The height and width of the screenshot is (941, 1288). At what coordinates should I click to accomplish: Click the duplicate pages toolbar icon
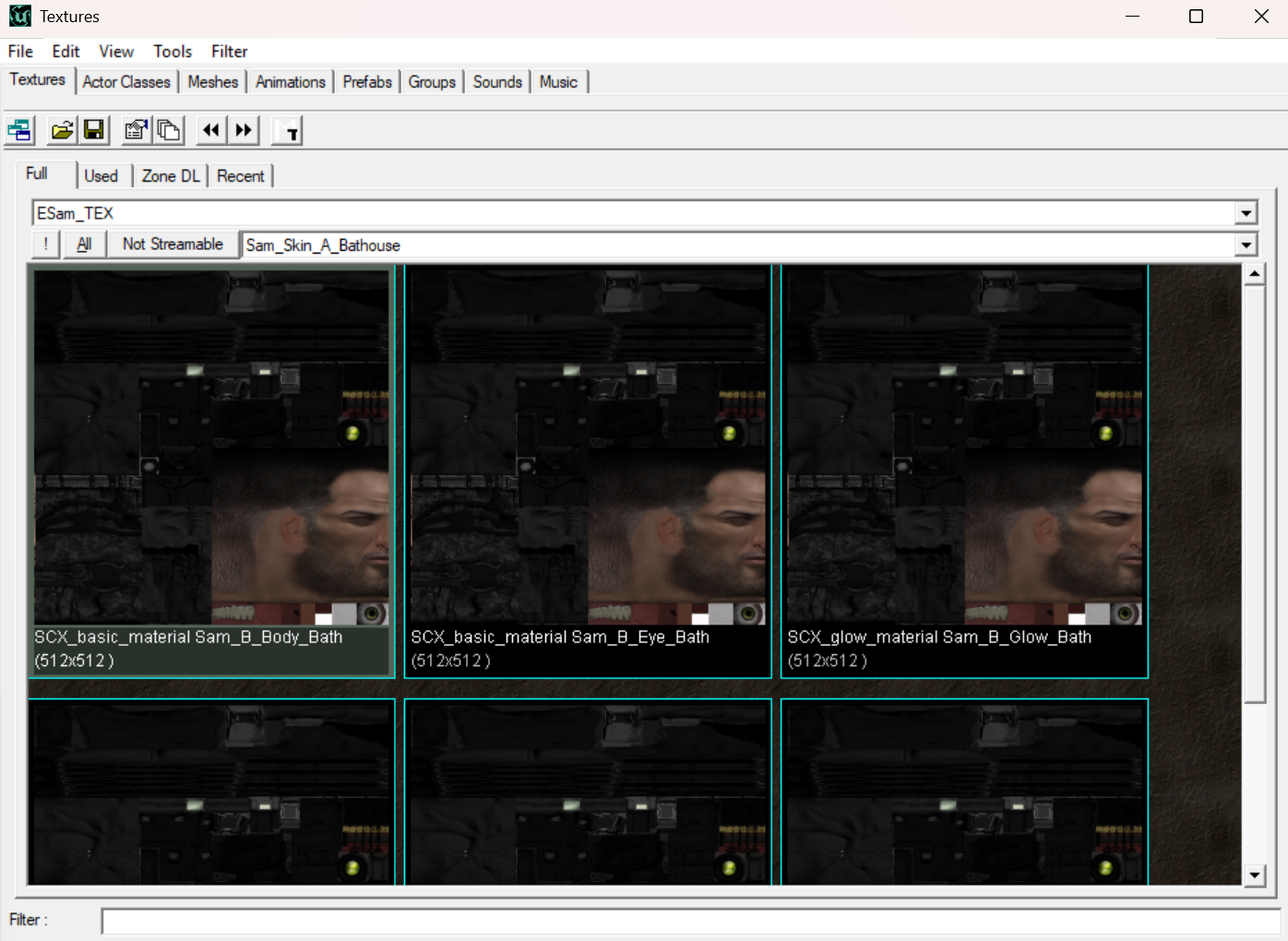pos(169,130)
